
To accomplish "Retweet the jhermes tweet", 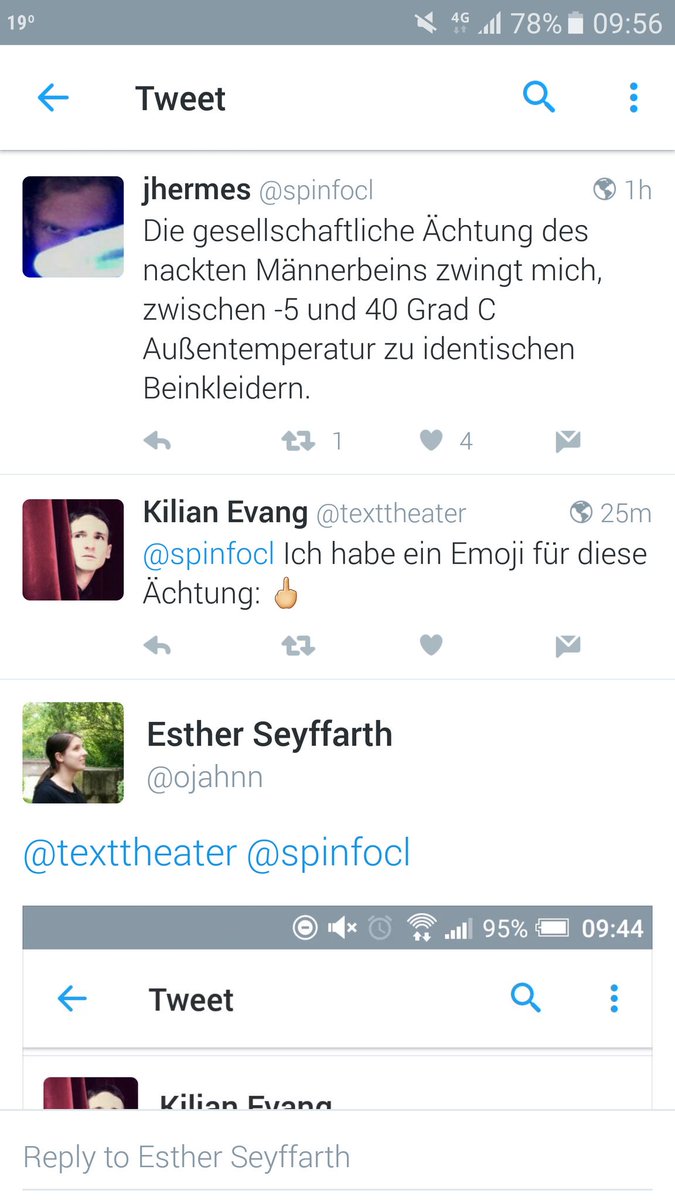I will pos(299,441).
